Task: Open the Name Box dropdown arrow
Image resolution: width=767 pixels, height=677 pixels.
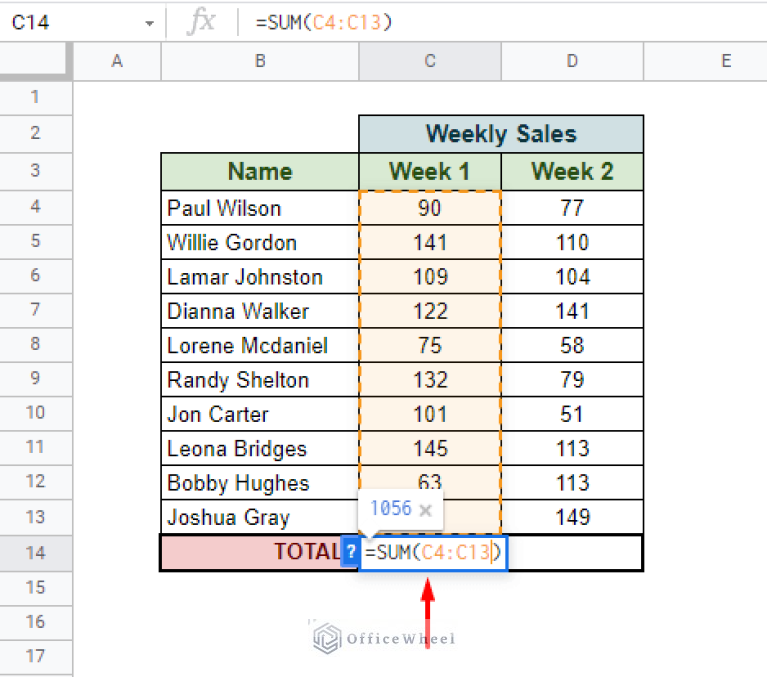Action: 149,22
